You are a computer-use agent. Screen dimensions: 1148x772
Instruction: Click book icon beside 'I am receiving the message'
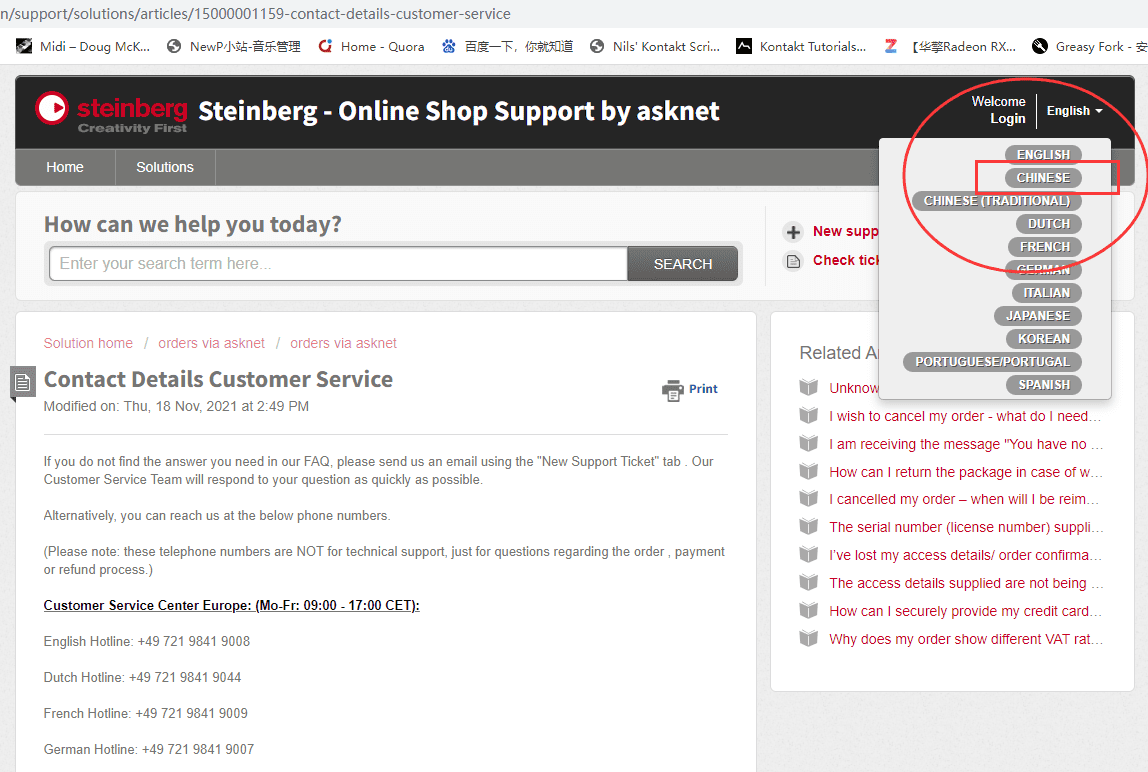pos(808,443)
